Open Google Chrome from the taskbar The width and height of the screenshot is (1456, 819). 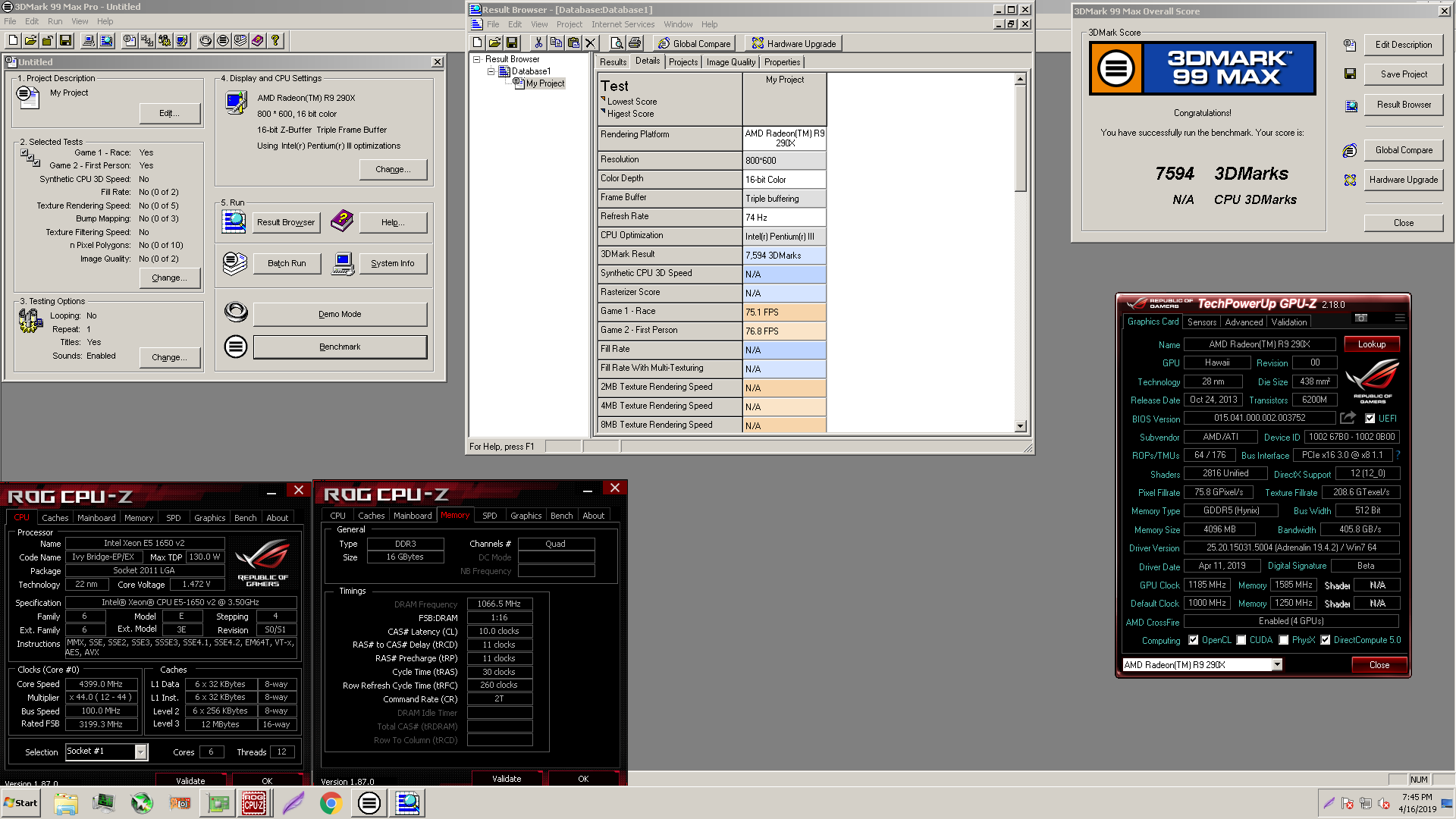click(x=331, y=803)
